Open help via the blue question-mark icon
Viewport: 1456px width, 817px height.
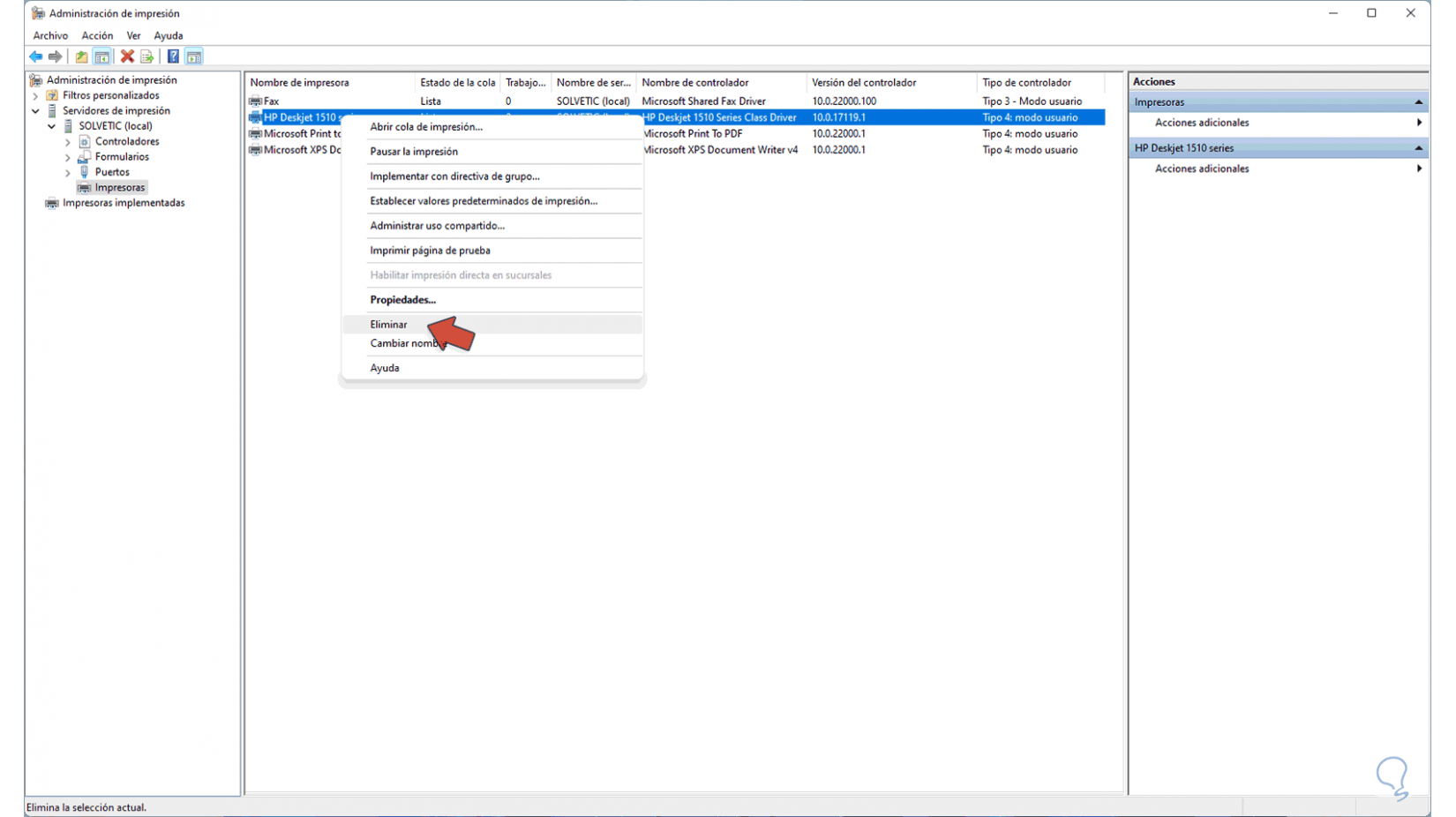tap(173, 56)
